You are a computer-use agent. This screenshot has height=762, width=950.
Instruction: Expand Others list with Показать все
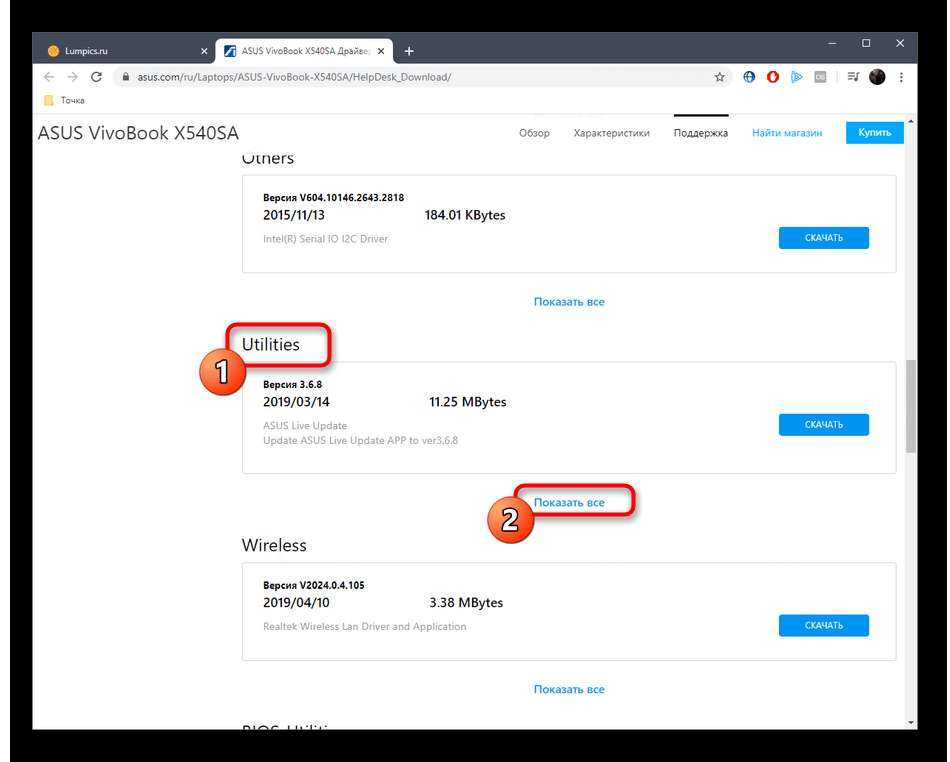569,301
